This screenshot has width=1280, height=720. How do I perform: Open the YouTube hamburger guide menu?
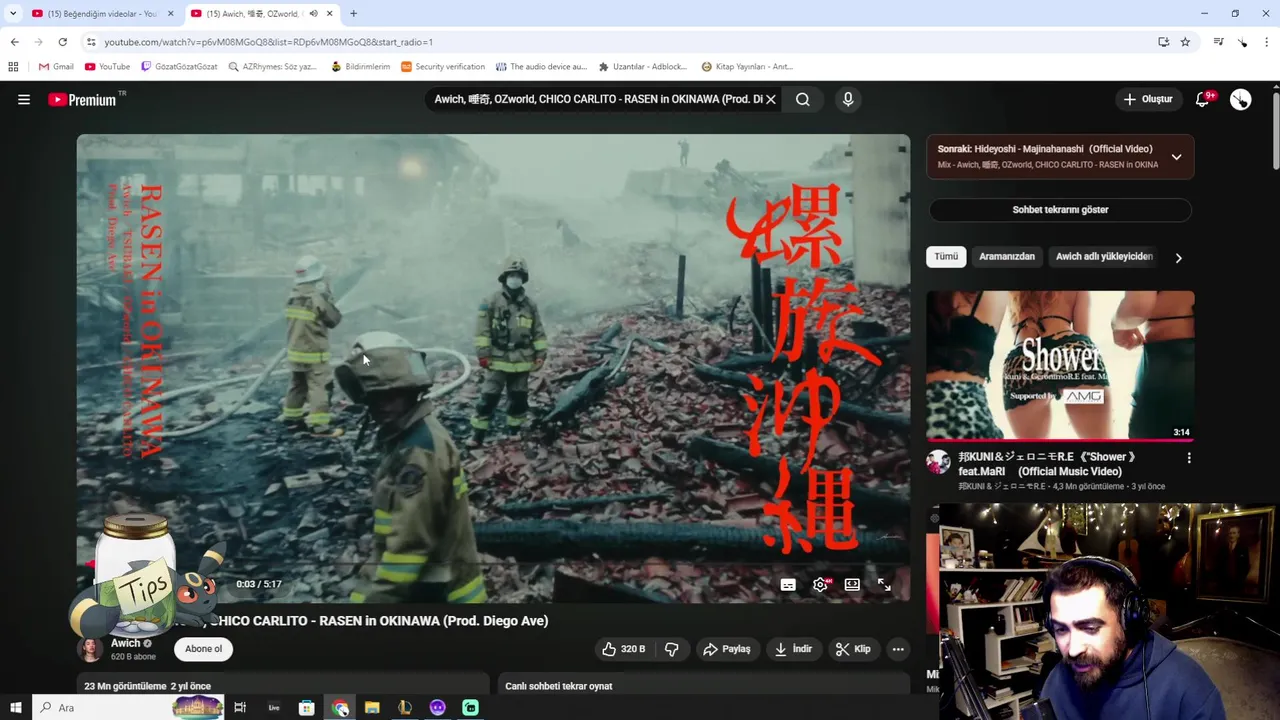click(24, 99)
